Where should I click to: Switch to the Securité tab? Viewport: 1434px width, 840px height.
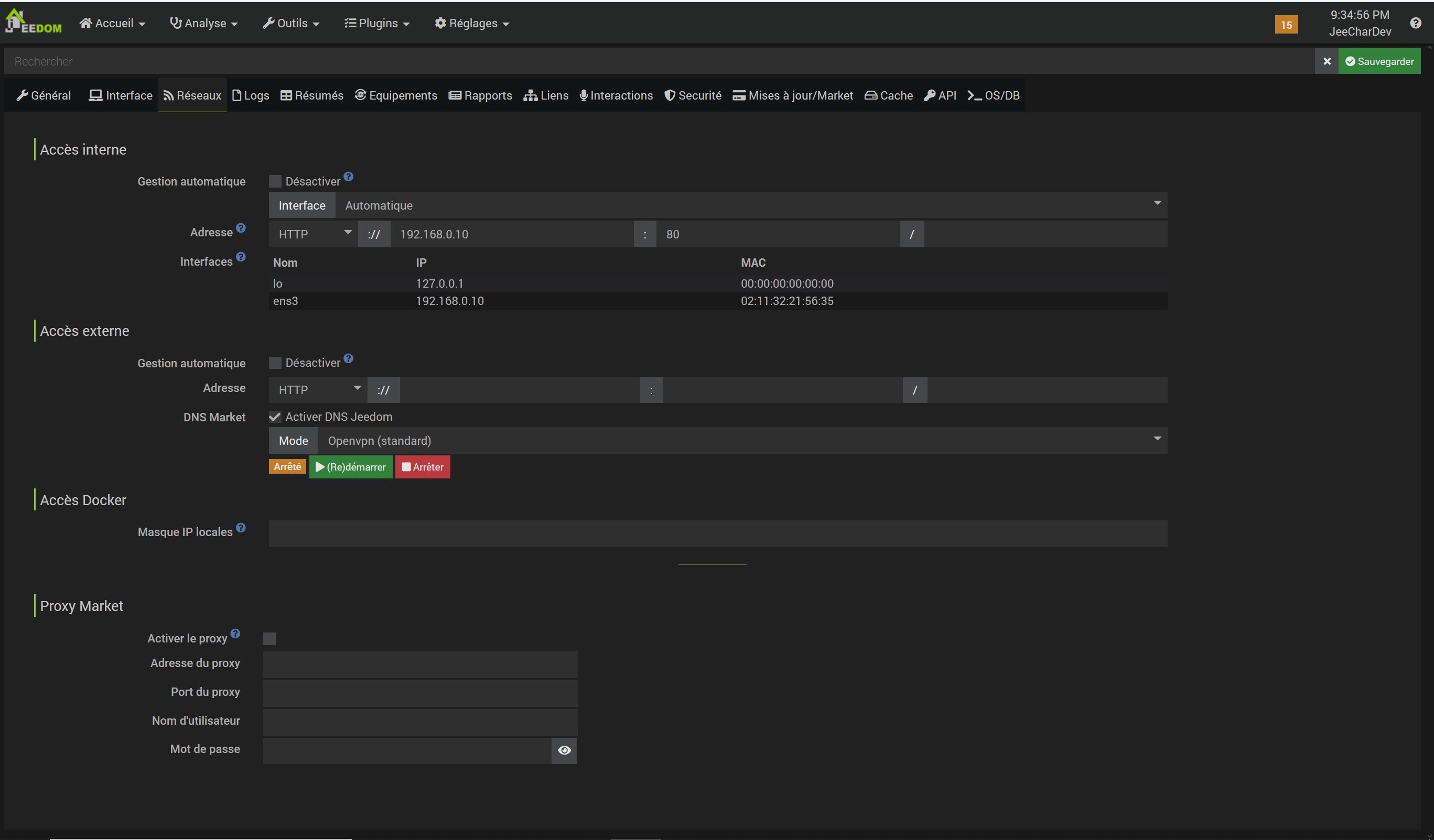click(693, 95)
